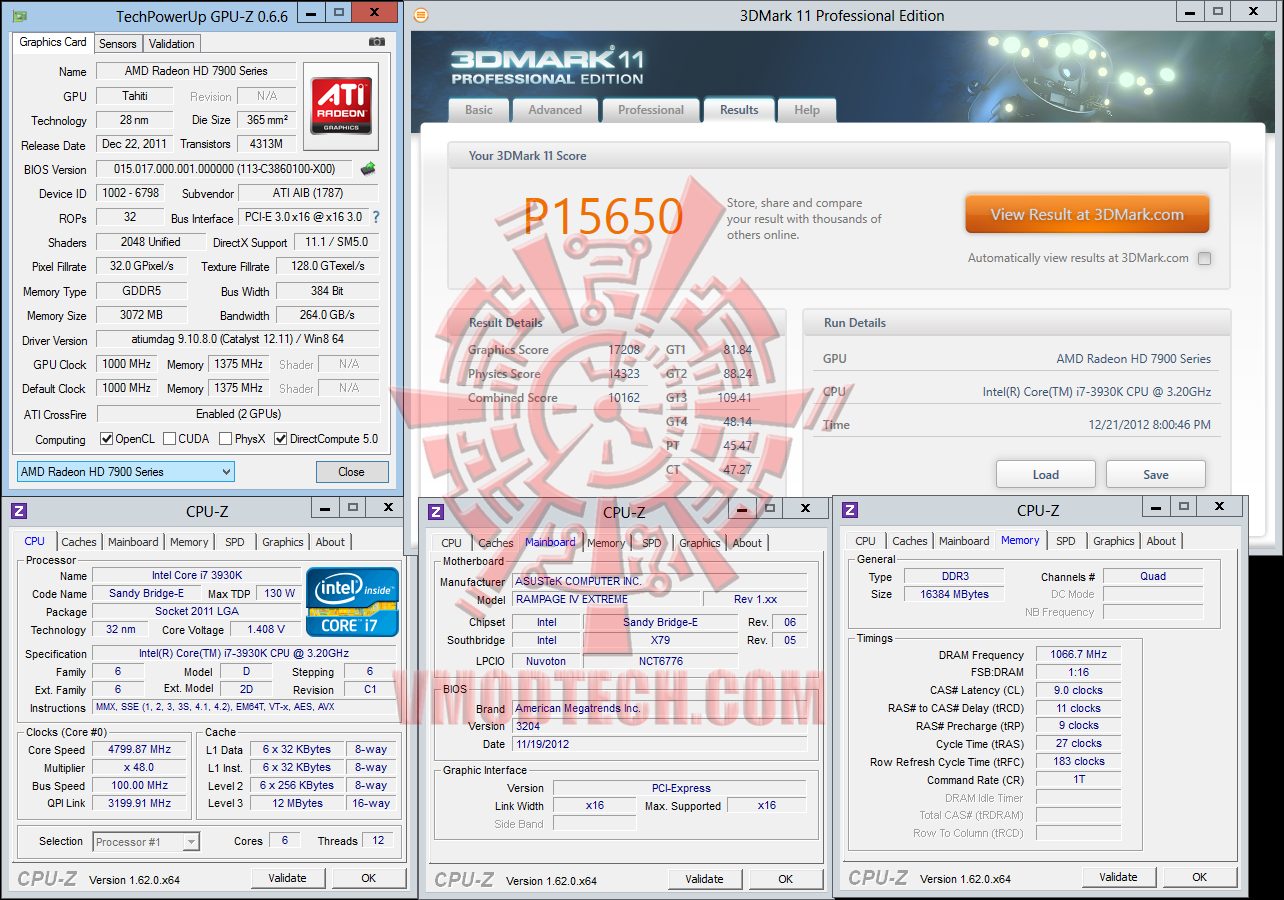
Task: Open the Advanced tab in 3DMark 11
Action: coord(555,110)
